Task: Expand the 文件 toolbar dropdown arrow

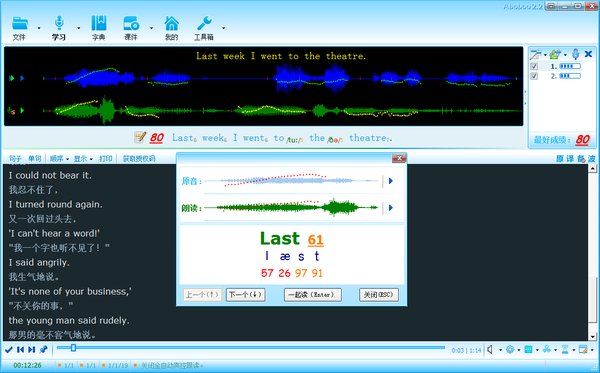Action: click(39, 28)
